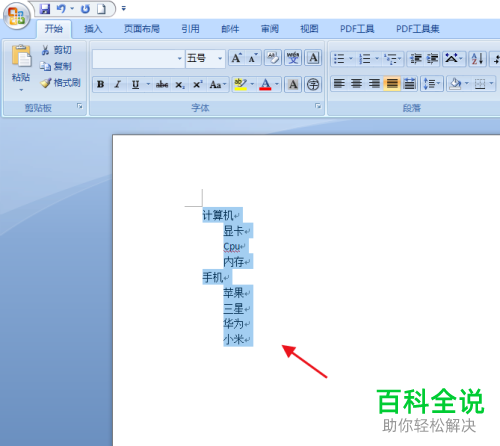Create a new blank document icon
This screenshot has height=446, width=500.
[x=101, y=9]
